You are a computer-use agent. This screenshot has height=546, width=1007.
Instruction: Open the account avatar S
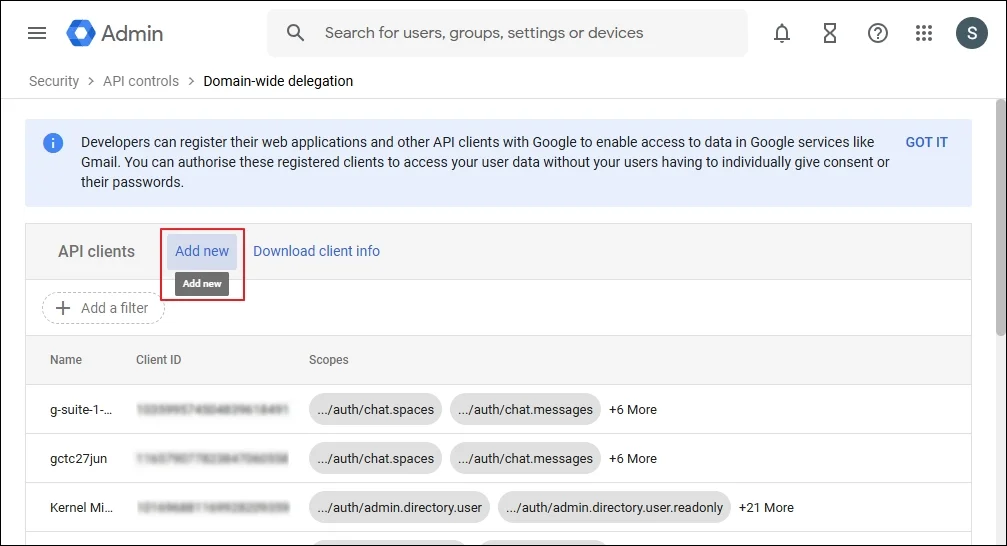972,33
